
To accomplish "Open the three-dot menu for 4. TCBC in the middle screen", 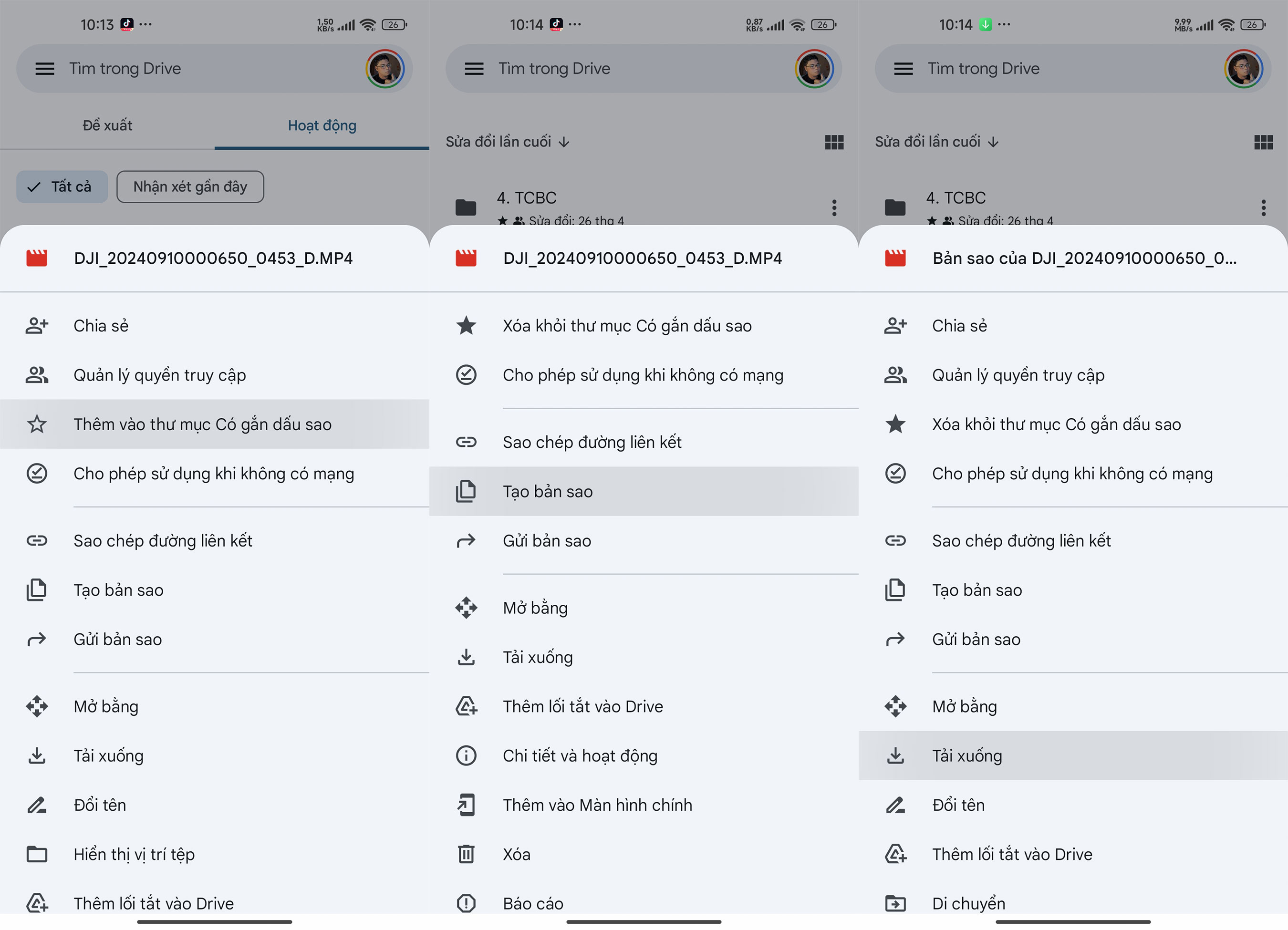I will click(x=834, y=208).
